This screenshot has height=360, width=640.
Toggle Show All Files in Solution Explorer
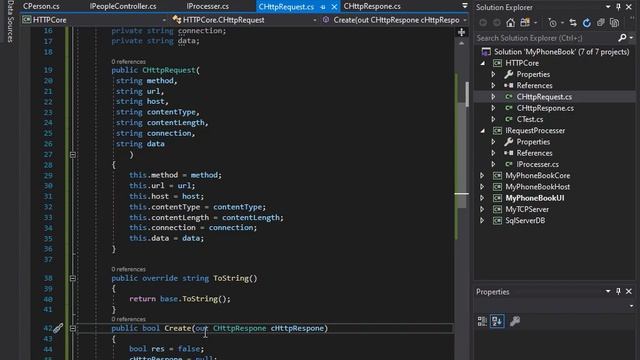(614, 23)
